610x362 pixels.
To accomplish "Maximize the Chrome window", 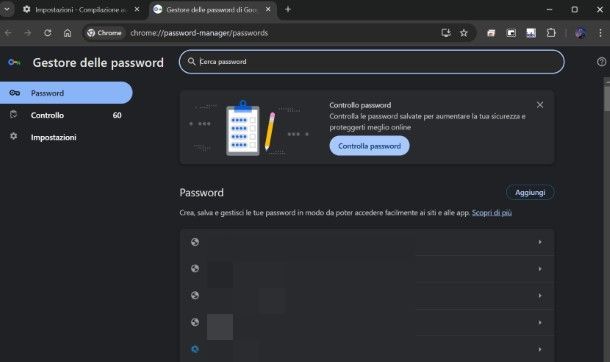I will (575, 9).
